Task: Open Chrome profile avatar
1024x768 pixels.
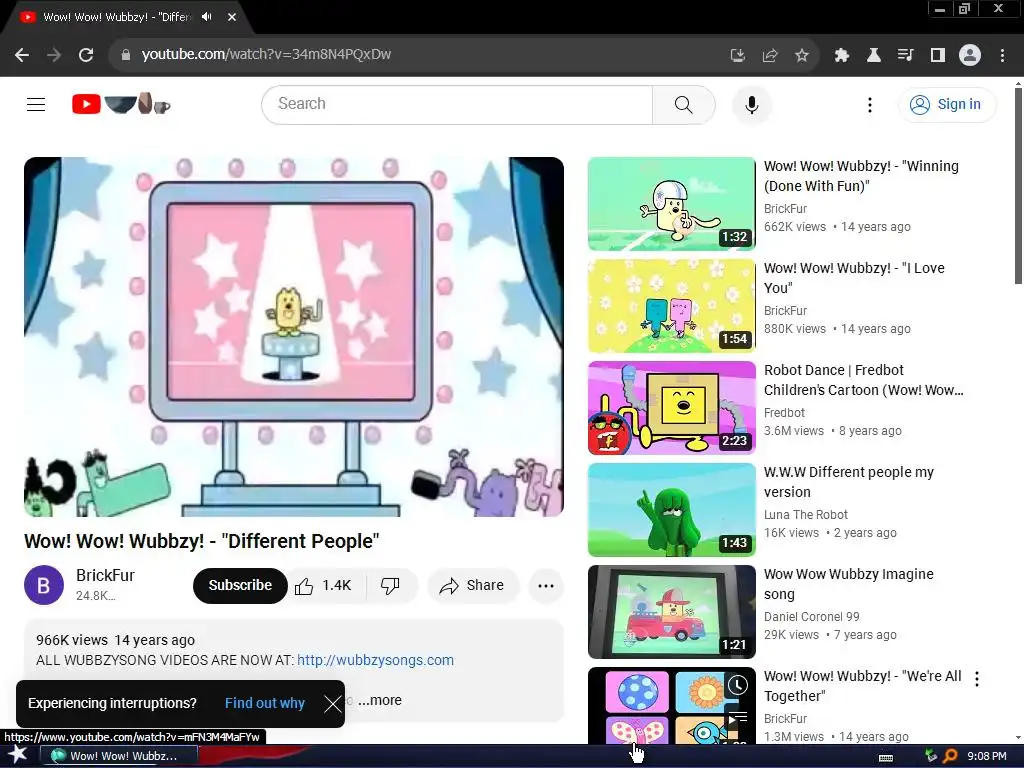Action: click(970, 55)
